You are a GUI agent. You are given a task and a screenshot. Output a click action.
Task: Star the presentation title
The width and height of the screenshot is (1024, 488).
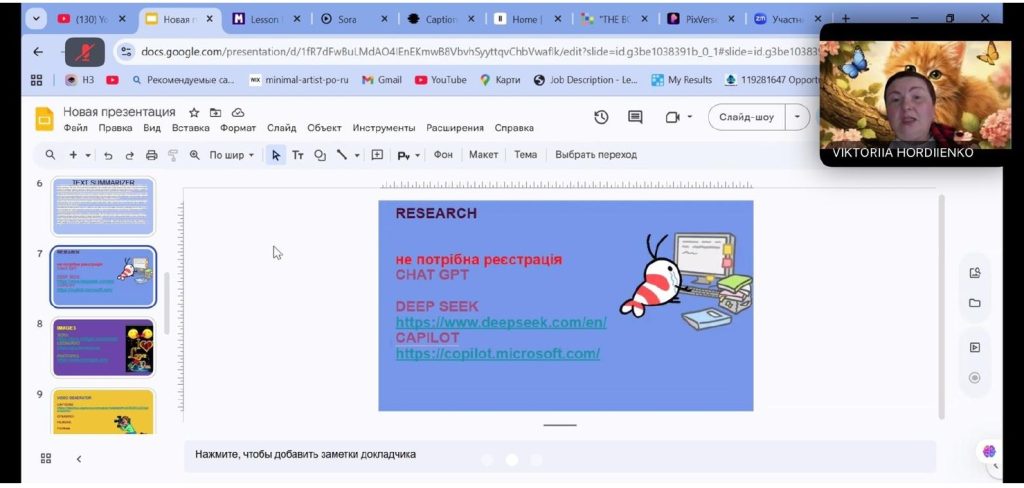(x=194, y=112)
